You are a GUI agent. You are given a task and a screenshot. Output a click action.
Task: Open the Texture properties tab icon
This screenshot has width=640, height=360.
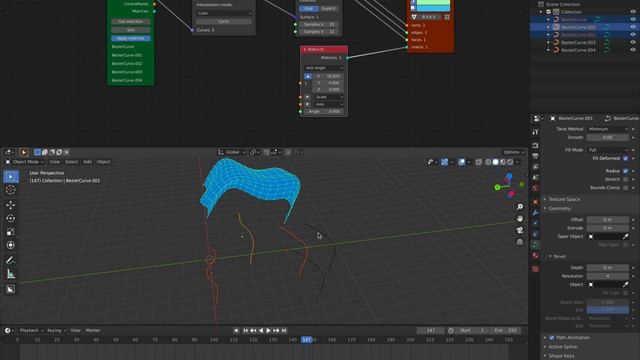[536, 269]
